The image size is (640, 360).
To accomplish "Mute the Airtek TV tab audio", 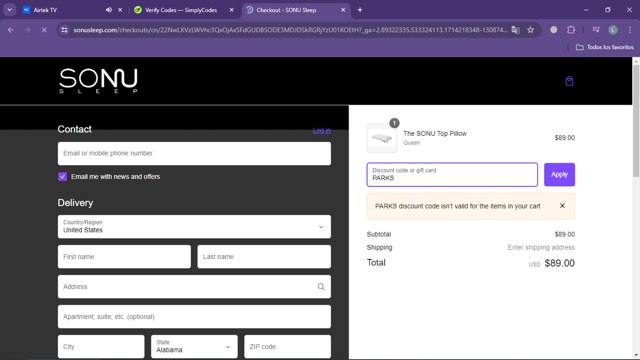I will point(109,10).
